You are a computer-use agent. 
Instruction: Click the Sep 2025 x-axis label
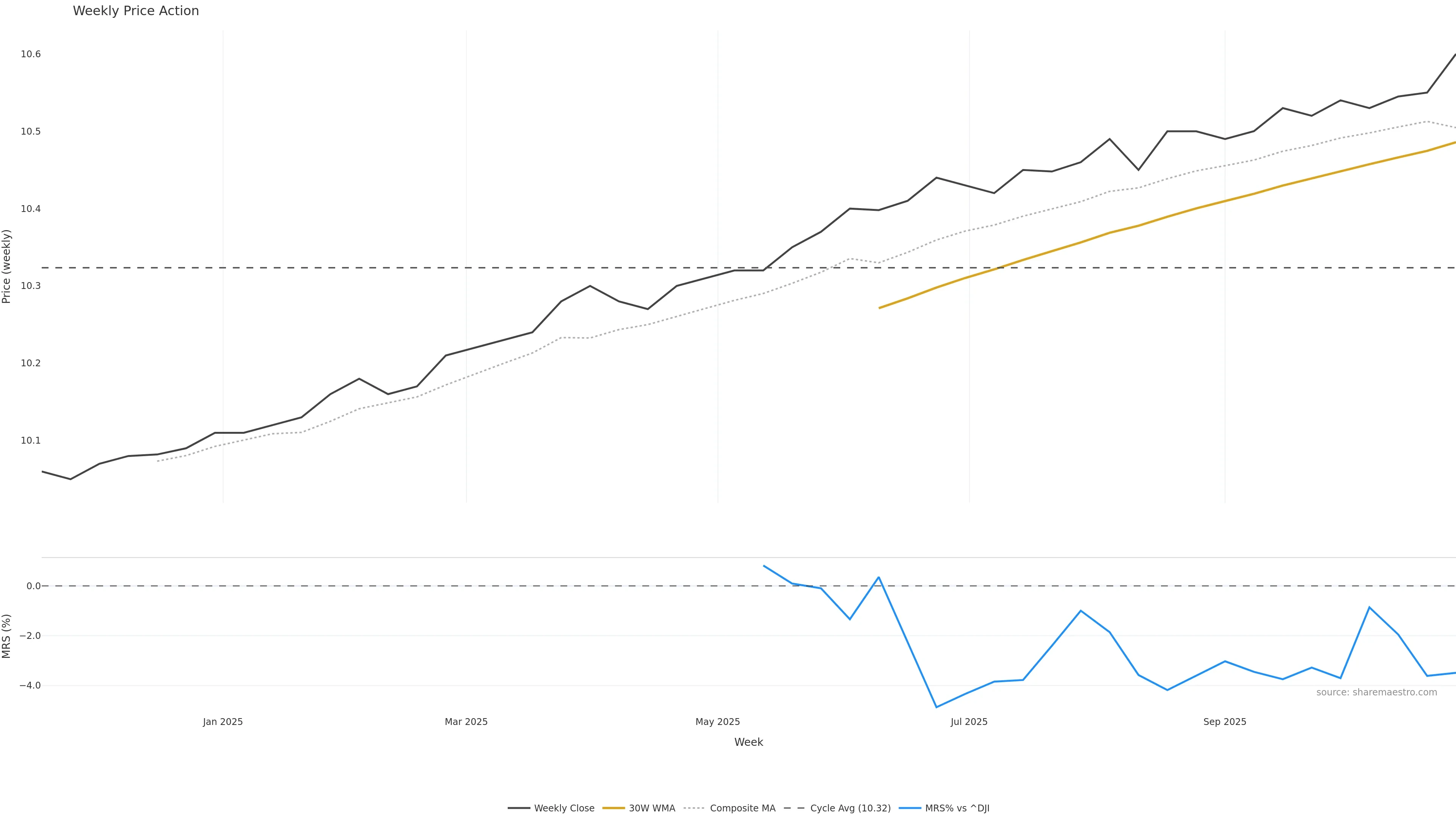pyautogui.click(x=1224, y=722)
